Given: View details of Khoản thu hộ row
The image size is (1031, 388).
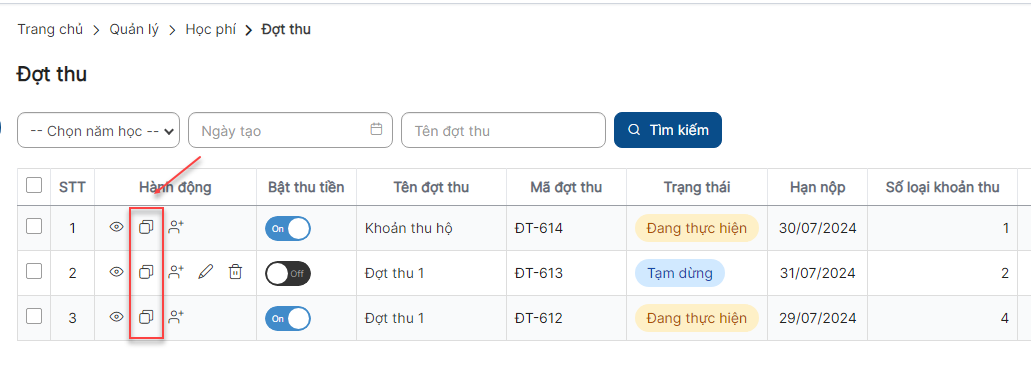Looking at the screenshot, I should (116, 227).
